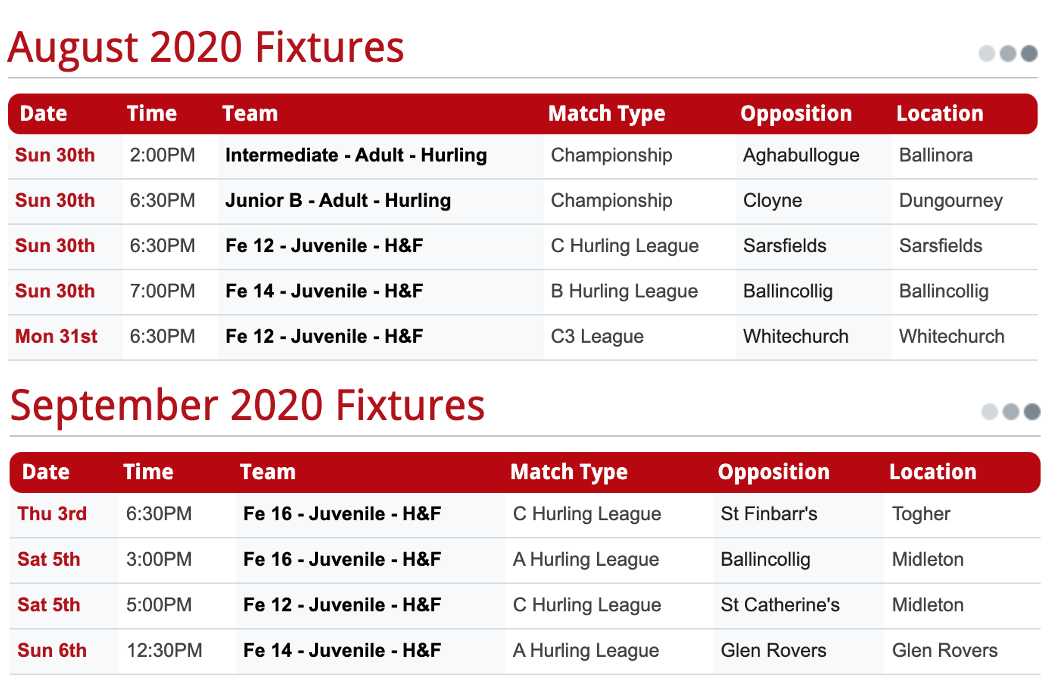Viewport: 1064px width, 700px height.
Task: Click the lightest dot beside September 2020 Fixtures
Action: [x=990, y=412]
